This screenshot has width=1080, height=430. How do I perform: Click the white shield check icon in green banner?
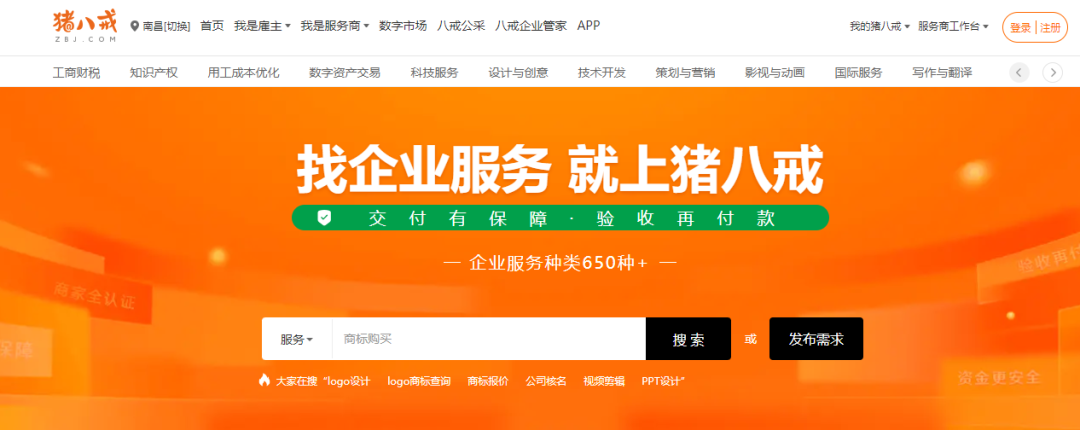point(324,218)
